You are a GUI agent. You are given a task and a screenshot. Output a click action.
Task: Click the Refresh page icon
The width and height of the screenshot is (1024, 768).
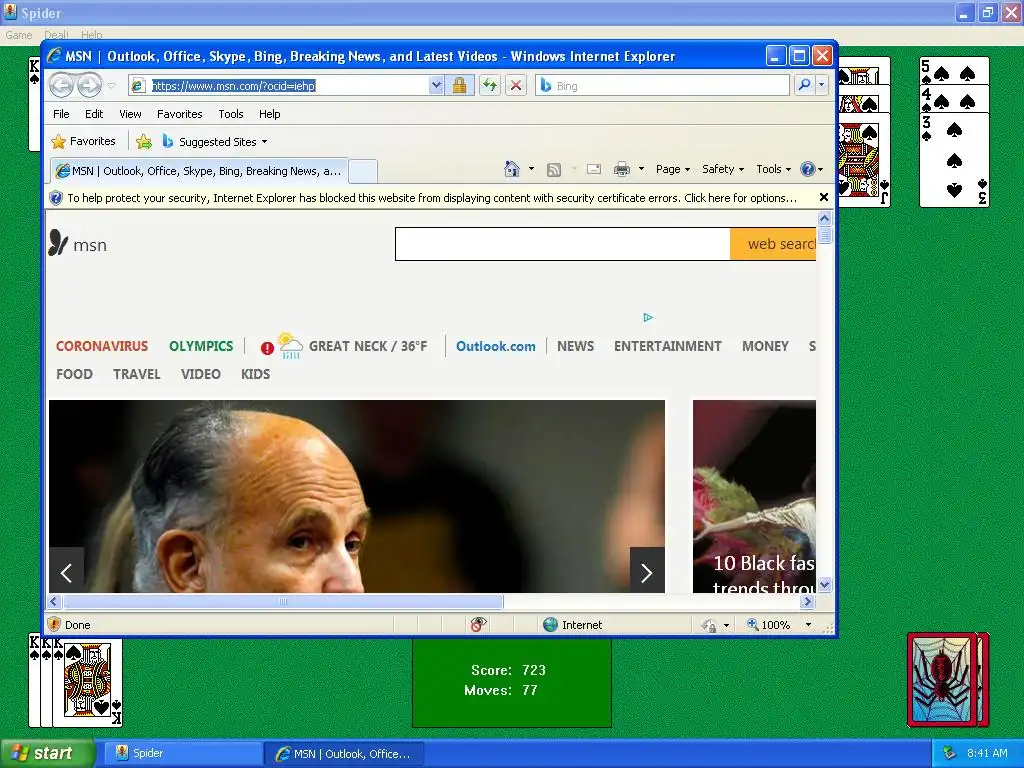pos(490,86)
